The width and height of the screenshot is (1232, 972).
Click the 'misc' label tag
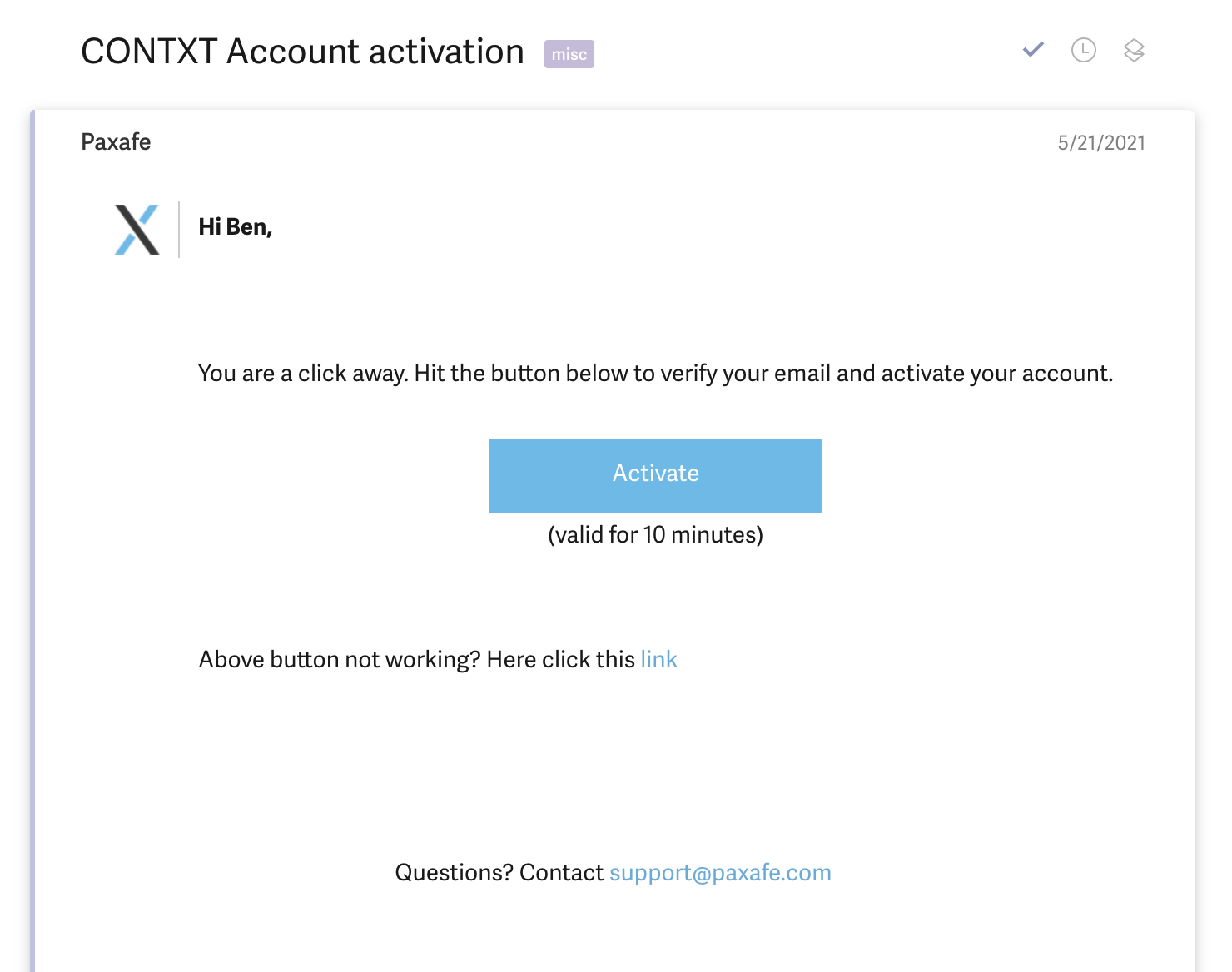tap(569, 54)
